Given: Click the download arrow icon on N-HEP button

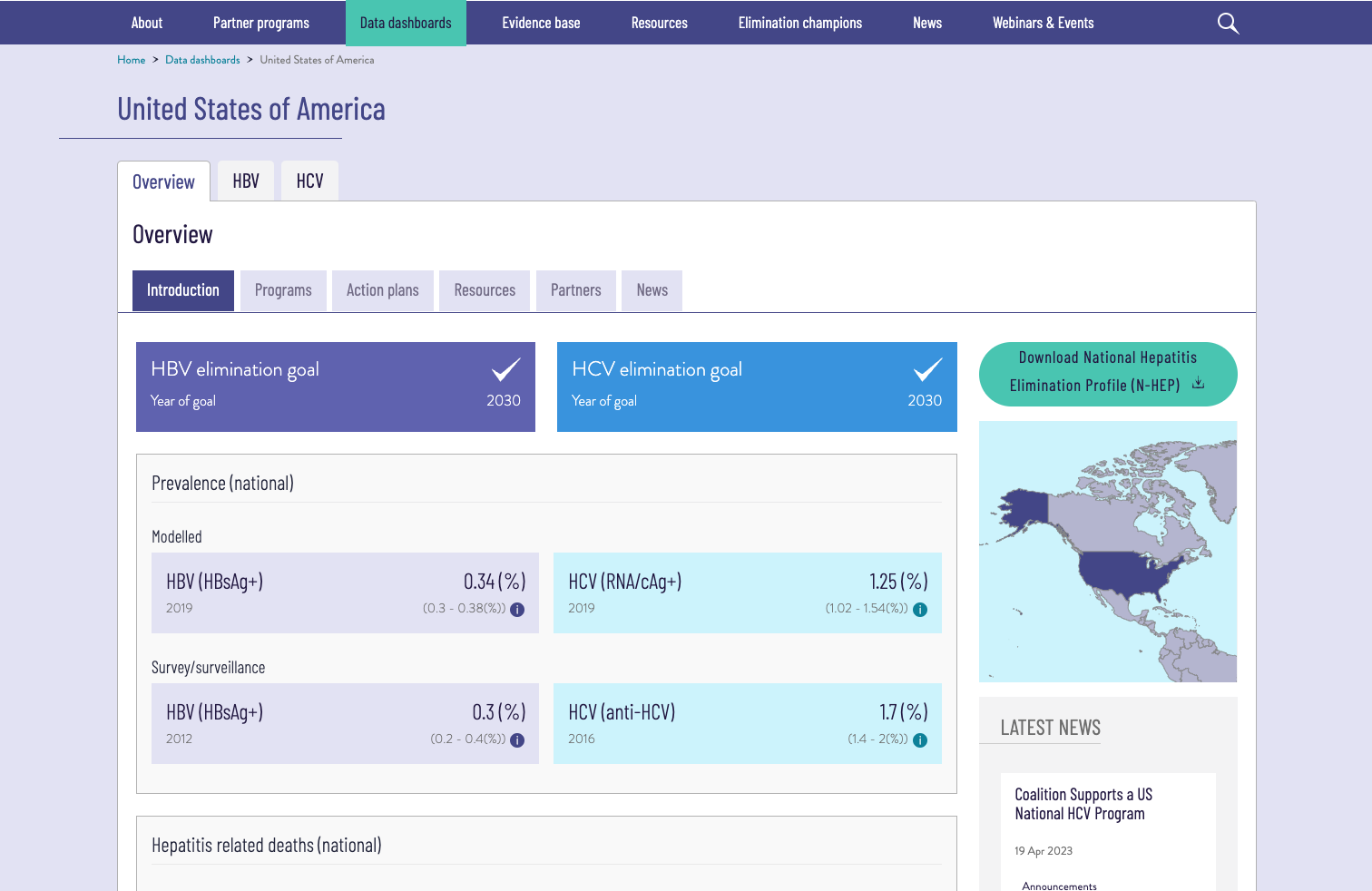Looking at the screenshot, I should [1198, 383].
